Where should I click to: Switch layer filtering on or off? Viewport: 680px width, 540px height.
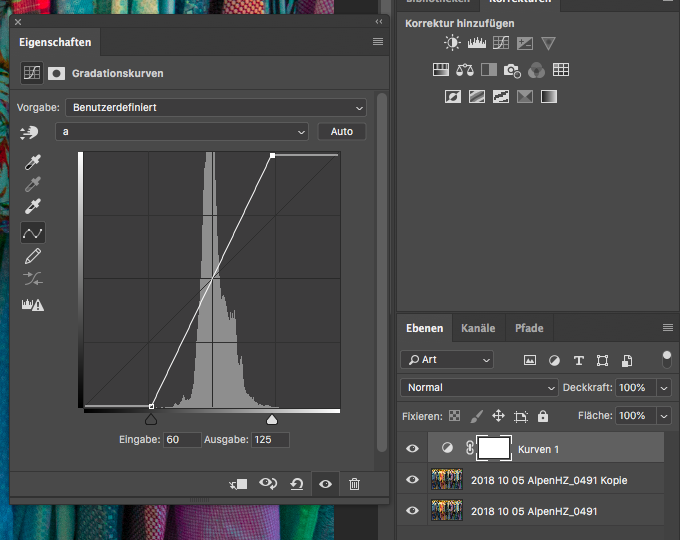tap(667, 360)
